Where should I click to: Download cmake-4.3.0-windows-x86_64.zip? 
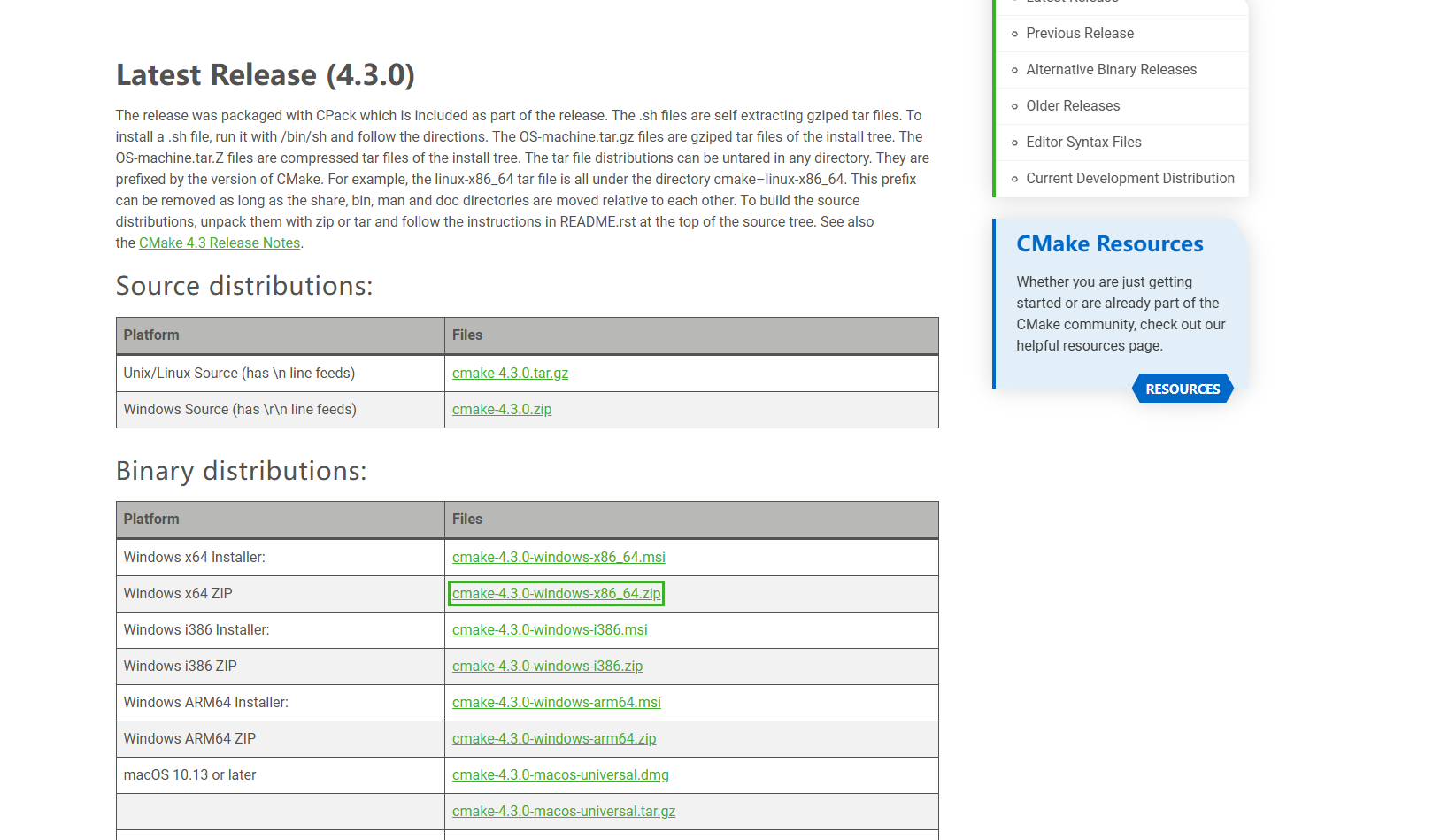pyautogui.click(x=556, y=594)
